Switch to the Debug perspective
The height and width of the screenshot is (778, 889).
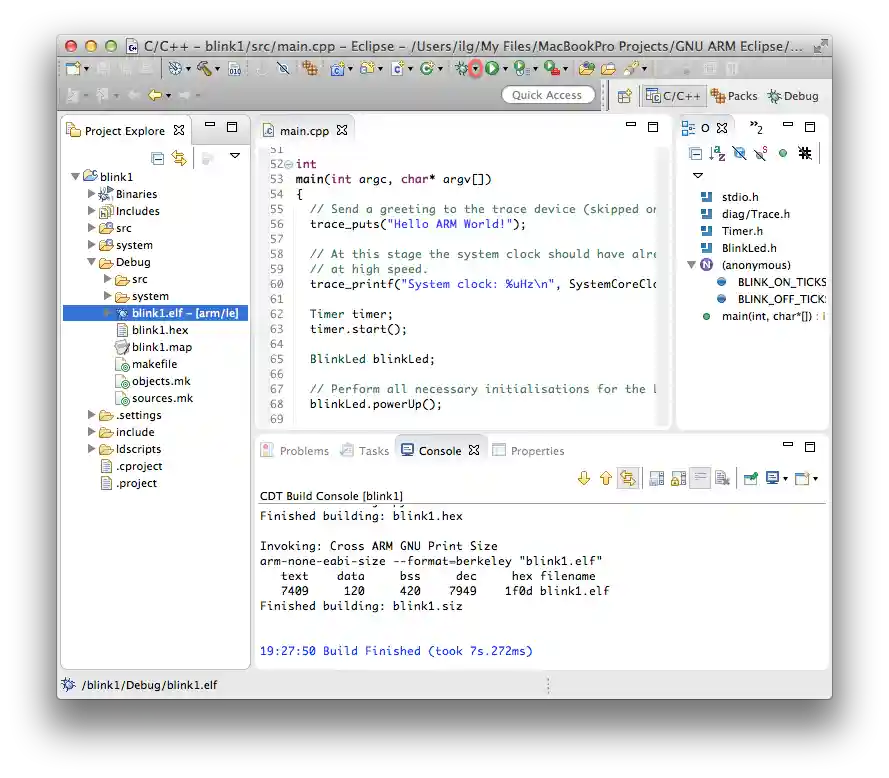click(x=793, y=96)
